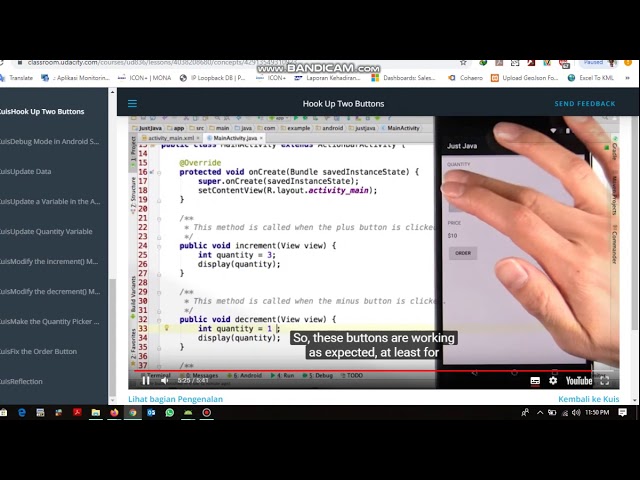Open lesson Update a Variable in the A...
Viewport: 640px width, 480px height.
point(50,202)
